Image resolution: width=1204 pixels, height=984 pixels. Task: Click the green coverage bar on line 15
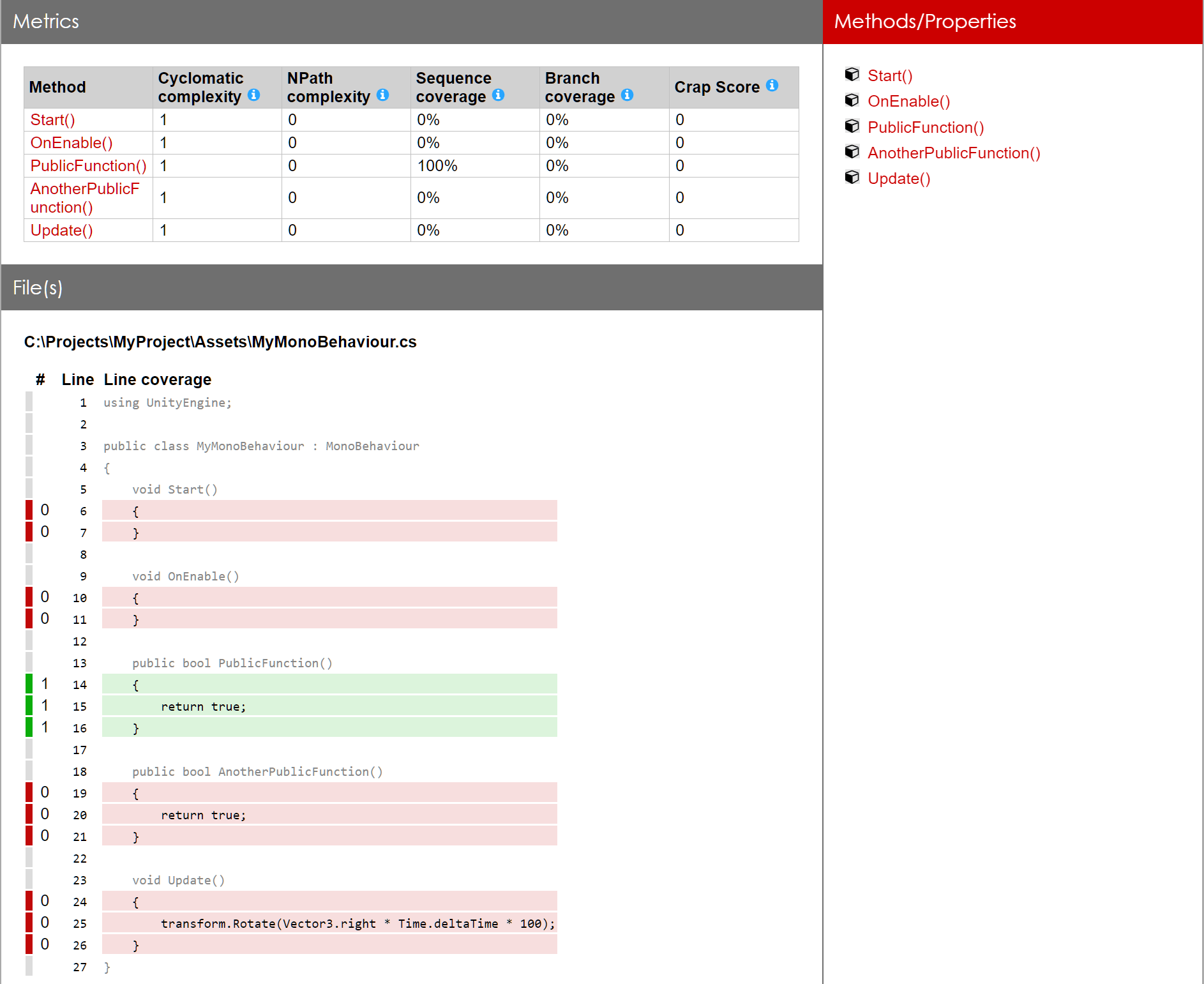click(29, 705)
